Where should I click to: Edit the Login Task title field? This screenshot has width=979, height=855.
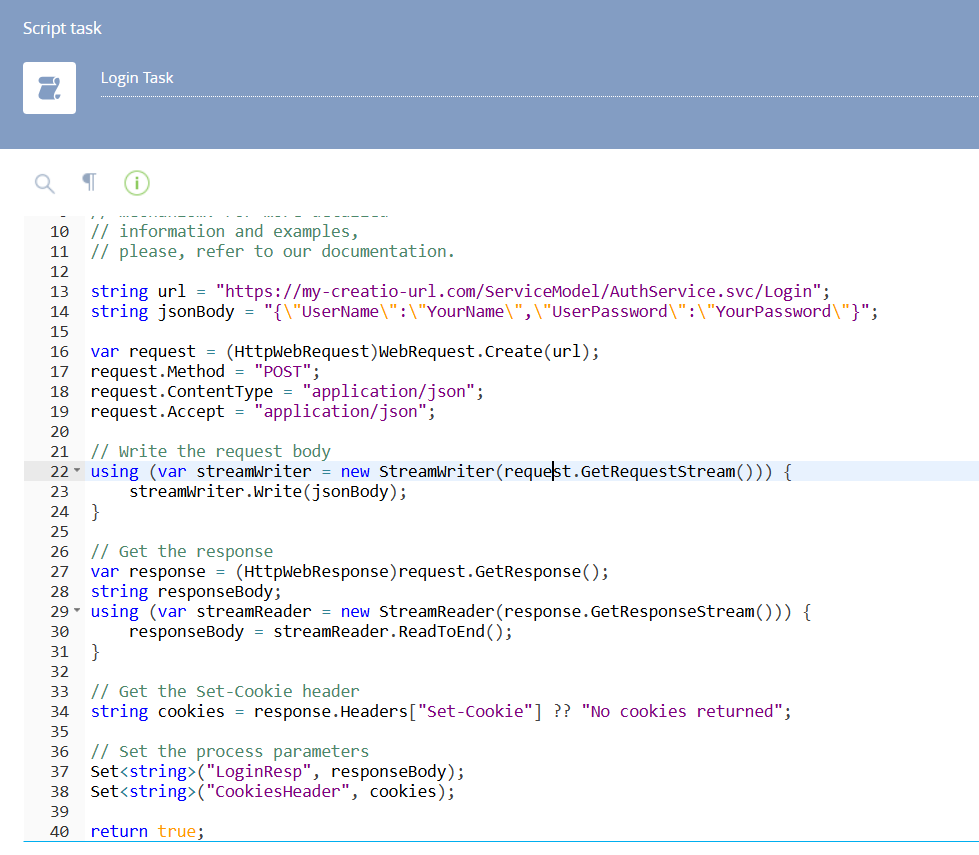[x=539, y=79]
